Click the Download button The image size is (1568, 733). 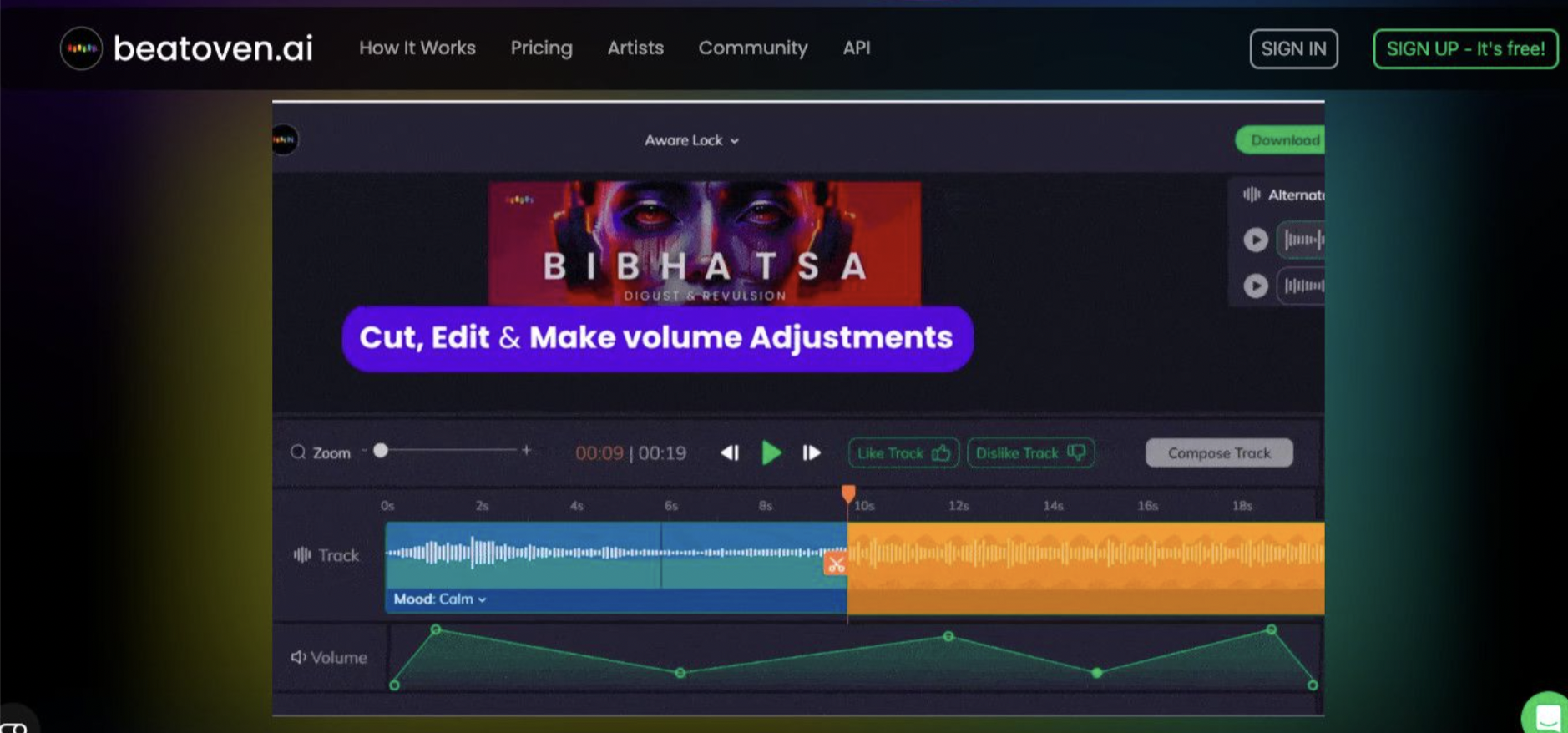1280,140
